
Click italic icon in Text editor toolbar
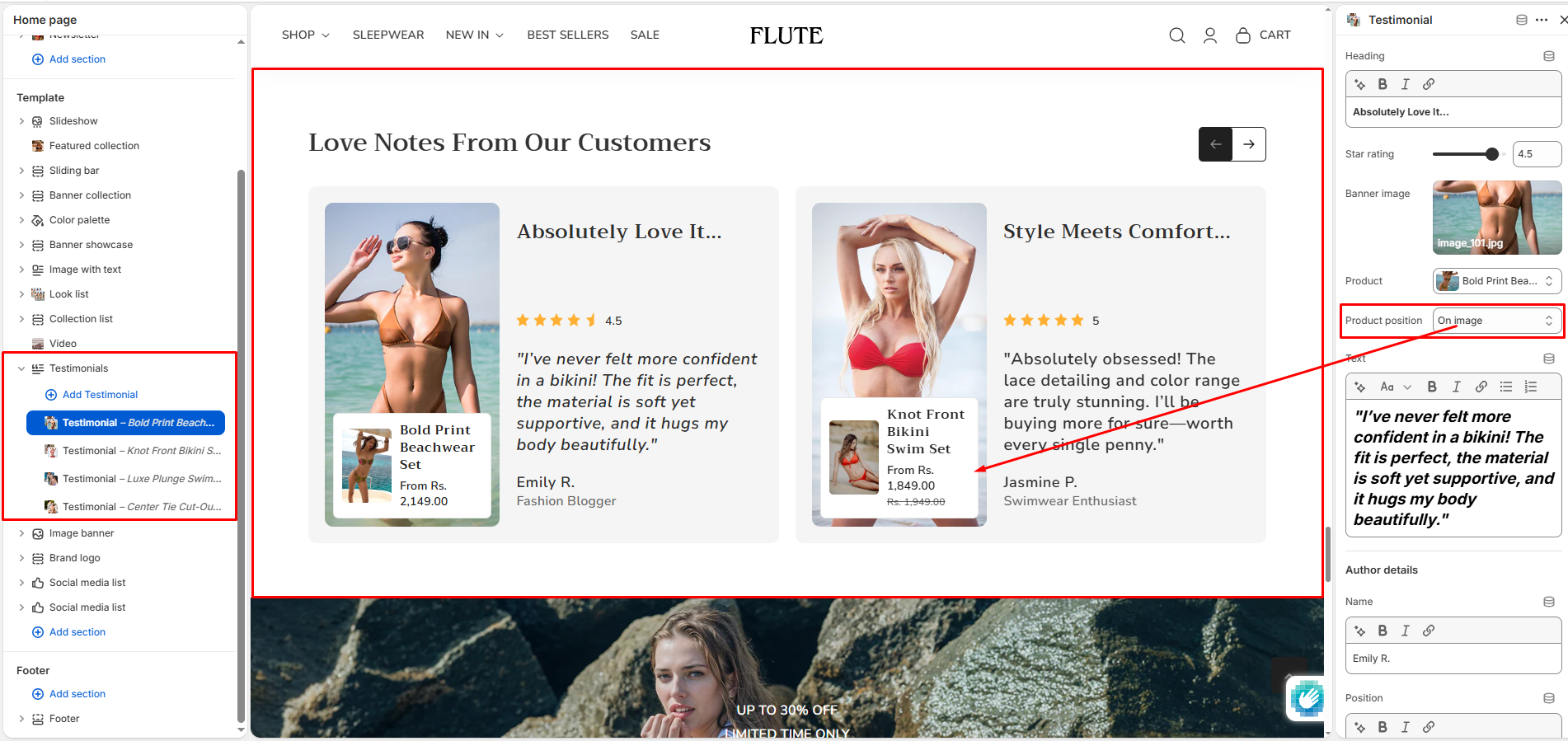pos(1457,387)
